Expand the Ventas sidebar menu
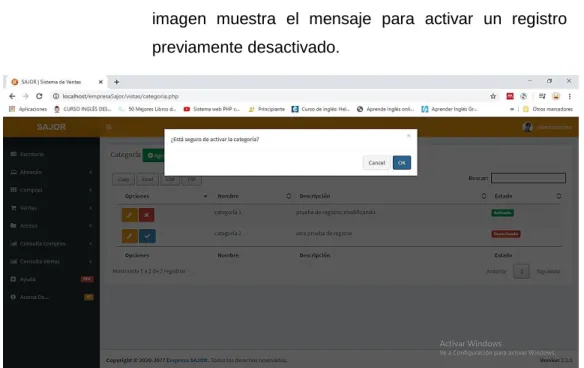The image size is (584, 368). tap(51, 208)
